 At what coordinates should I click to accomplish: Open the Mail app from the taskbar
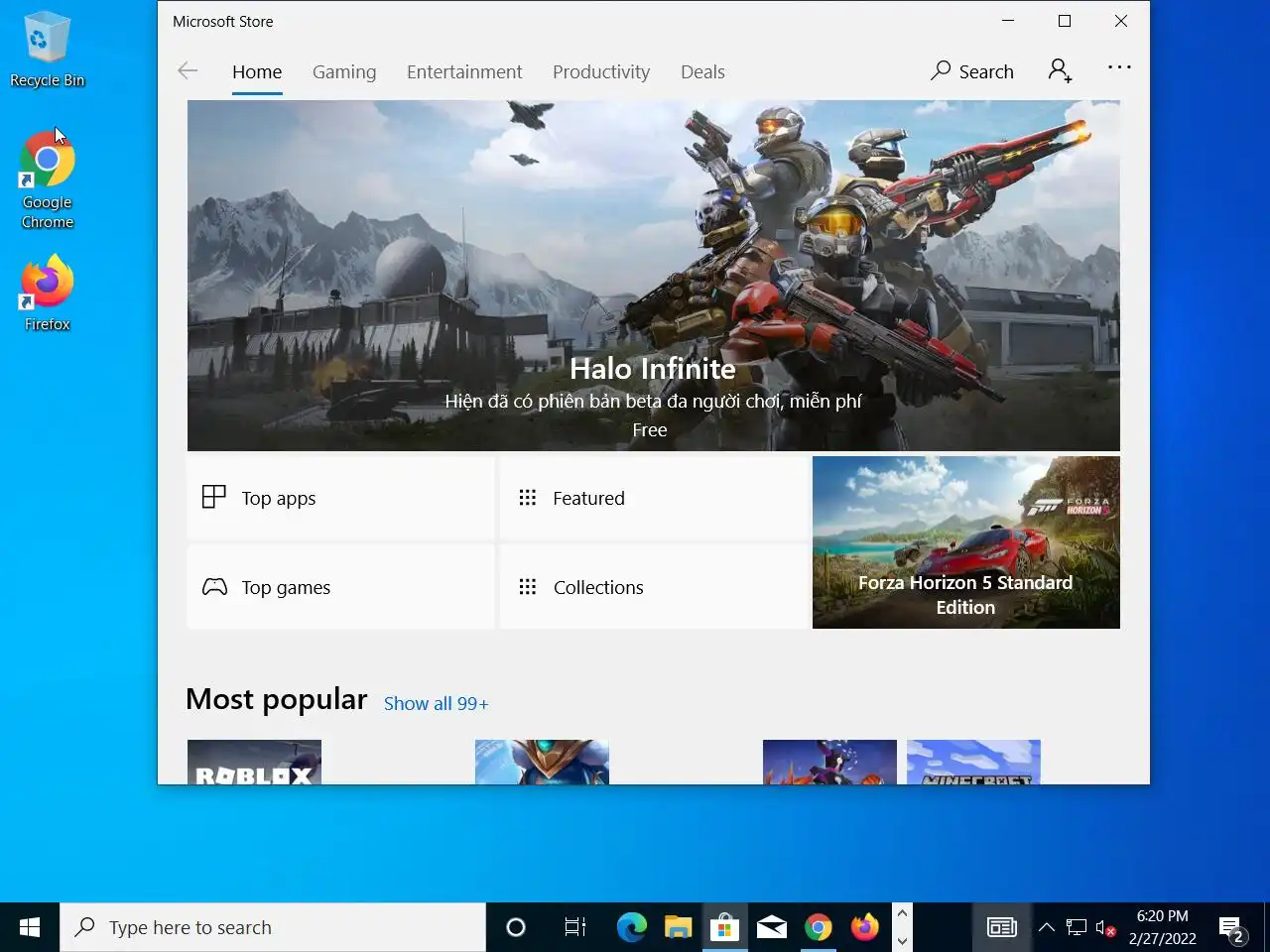pyautogui.click(x=771, y=927)
